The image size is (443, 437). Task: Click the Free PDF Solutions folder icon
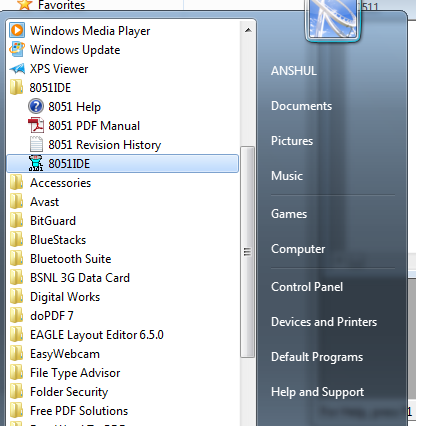pyautogui.click(x=16, y=410)
